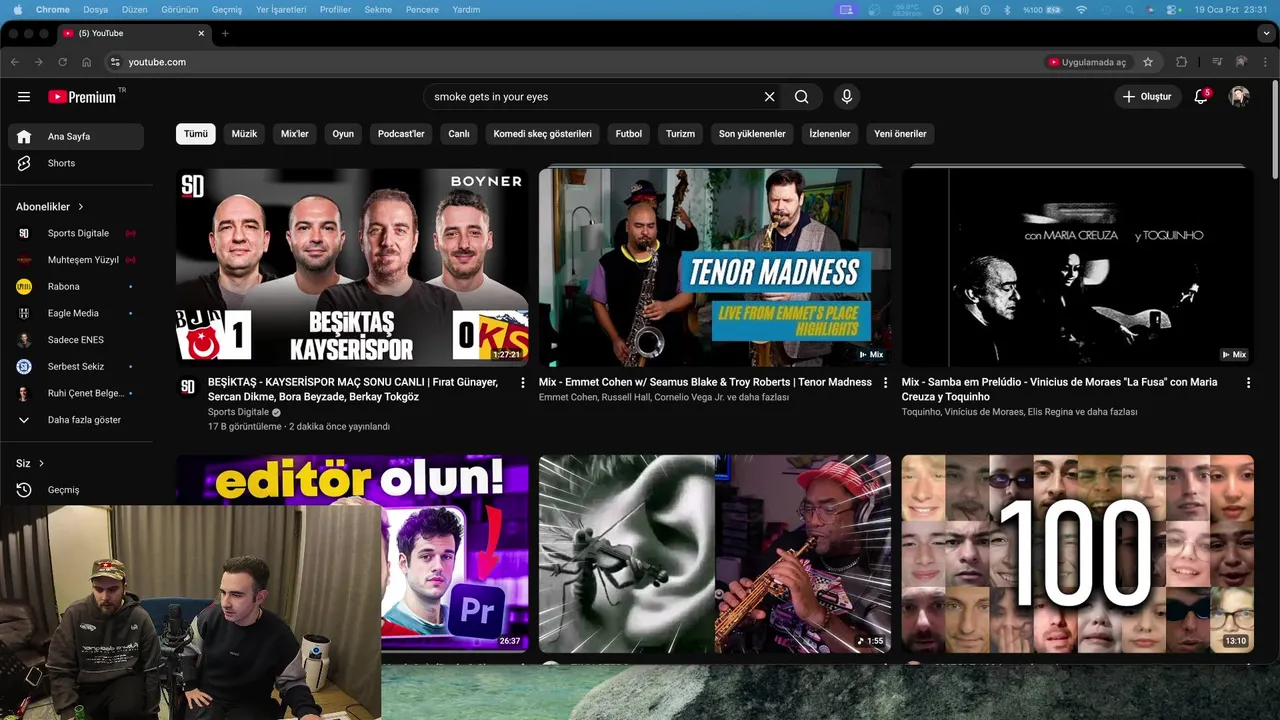Open Serbest Sekiz subscription channel
Image resolution: width=1280 pixels, height=720 pixels.
click(76, 367)
